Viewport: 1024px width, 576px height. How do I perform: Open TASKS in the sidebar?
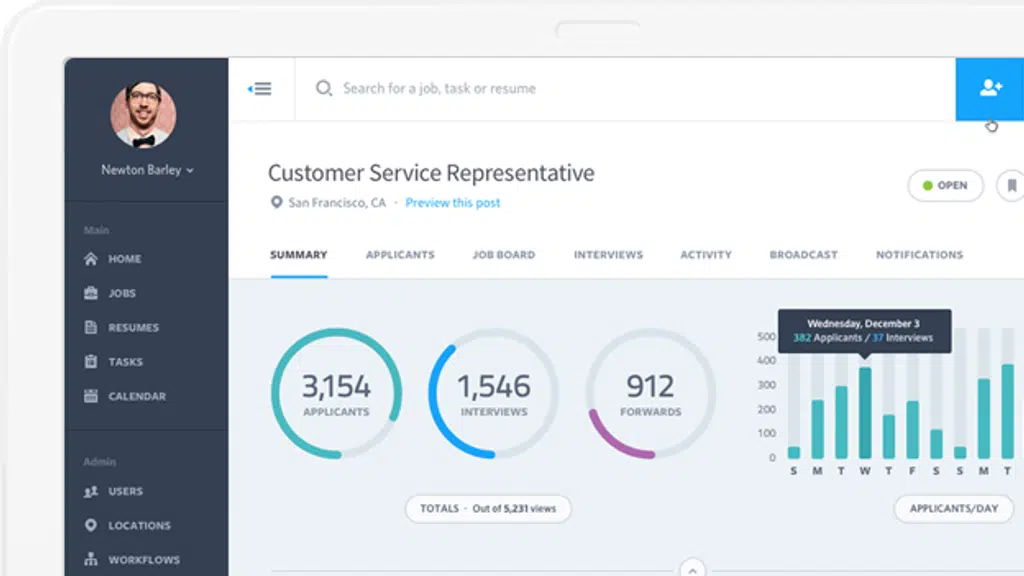pyautogui.click(x=125, y=362)
